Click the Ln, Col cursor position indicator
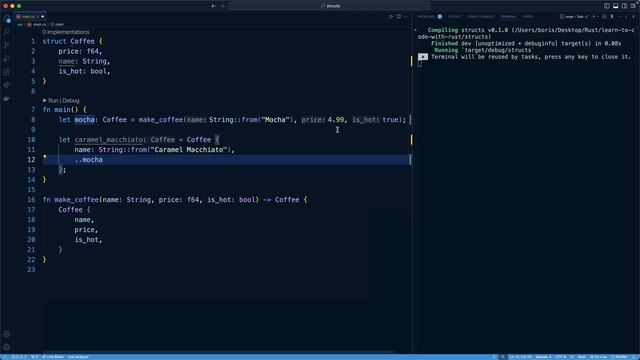This screenshot has width=640, height=360. (520, 357)
